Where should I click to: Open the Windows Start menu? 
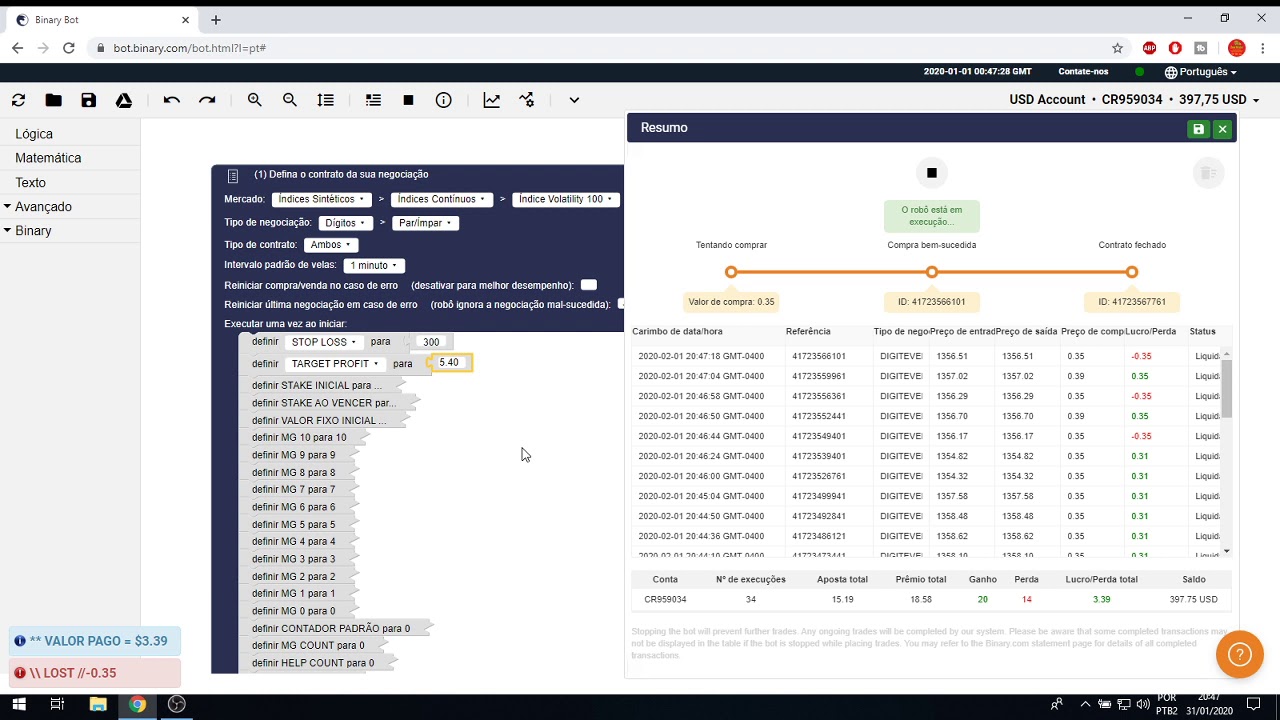click(x=18, y=704)
